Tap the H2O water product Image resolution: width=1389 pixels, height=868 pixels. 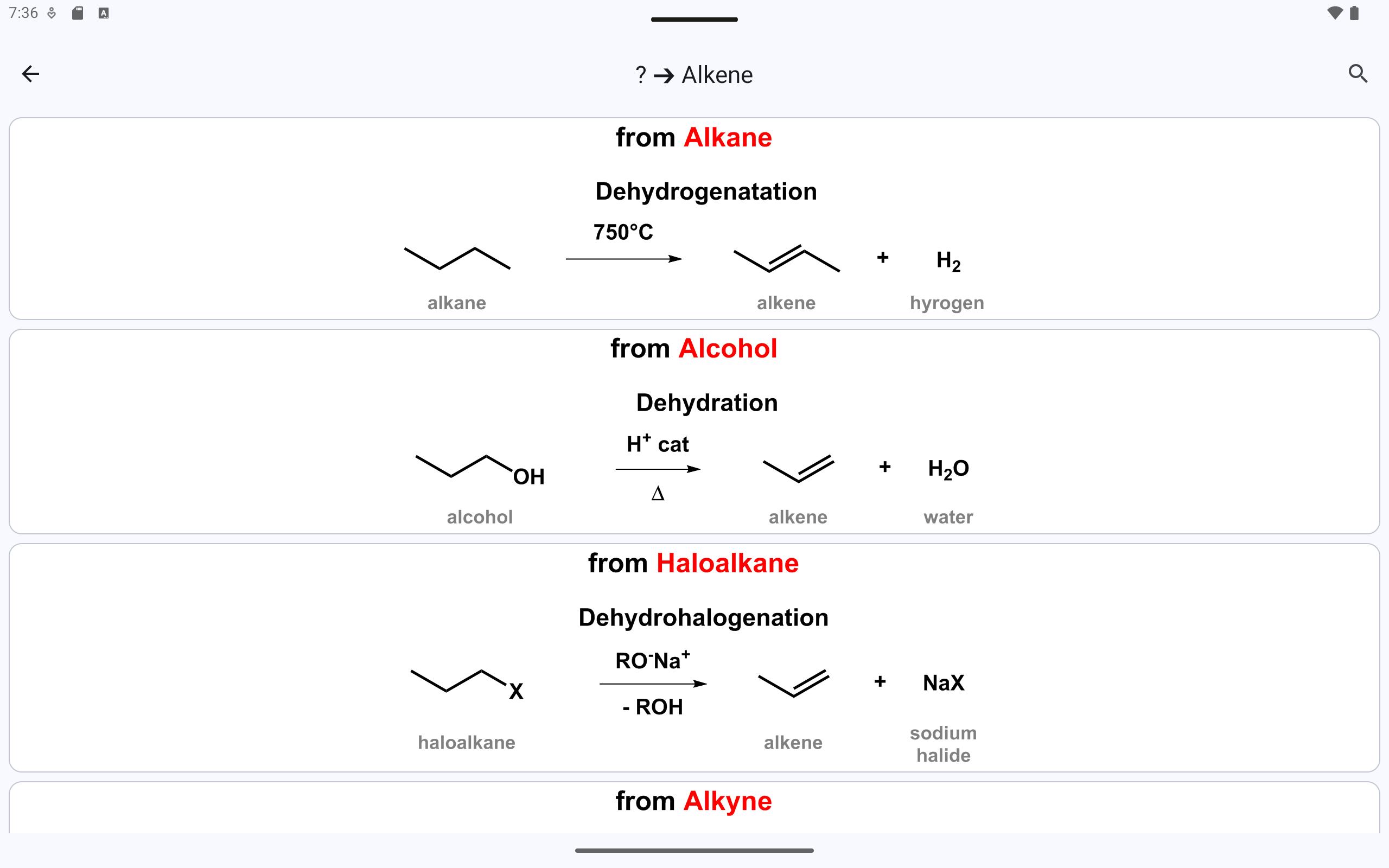coord(948,469)
